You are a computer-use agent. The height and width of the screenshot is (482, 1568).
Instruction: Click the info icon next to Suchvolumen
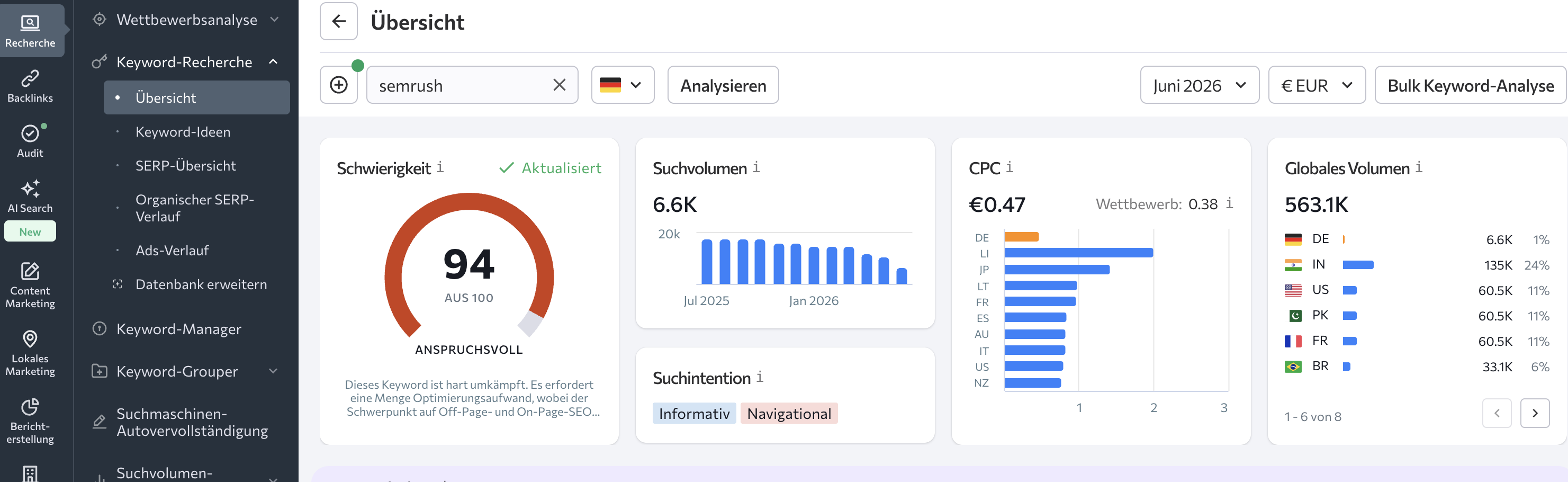point(756,166)
